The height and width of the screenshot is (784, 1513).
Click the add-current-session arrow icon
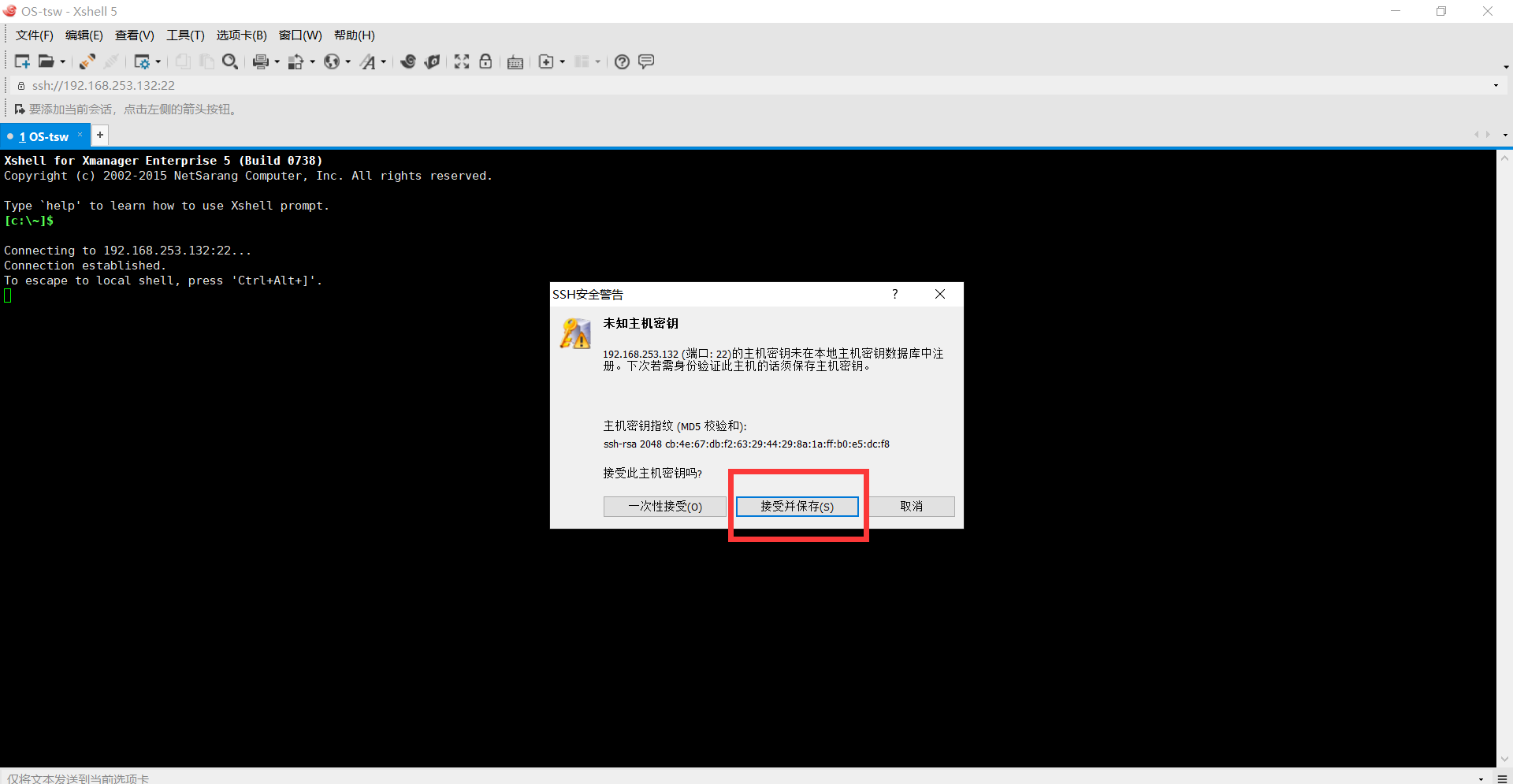pos(20,109)
